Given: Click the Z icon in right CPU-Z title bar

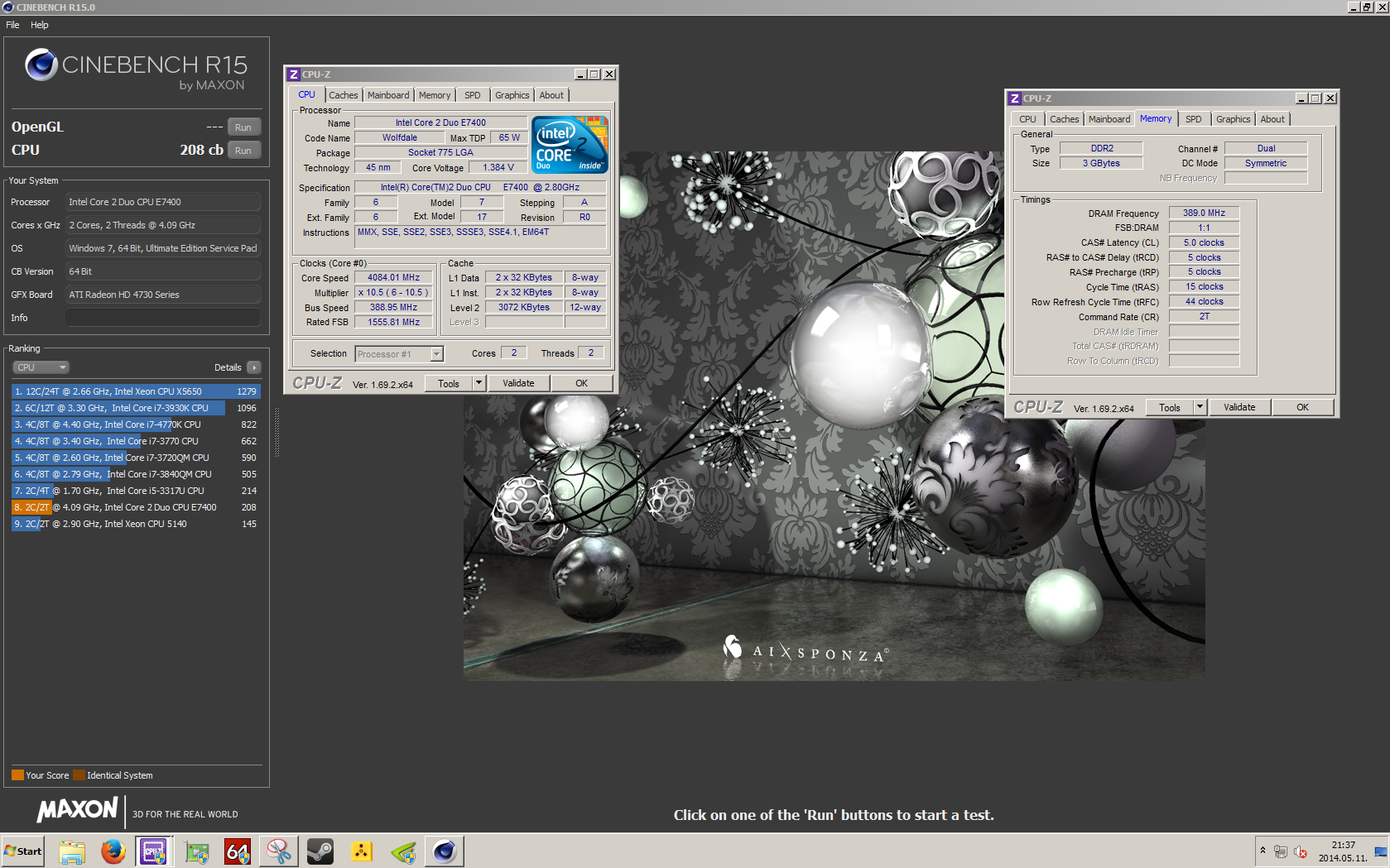Looking at the screenshot, I should coord(1014,98).
